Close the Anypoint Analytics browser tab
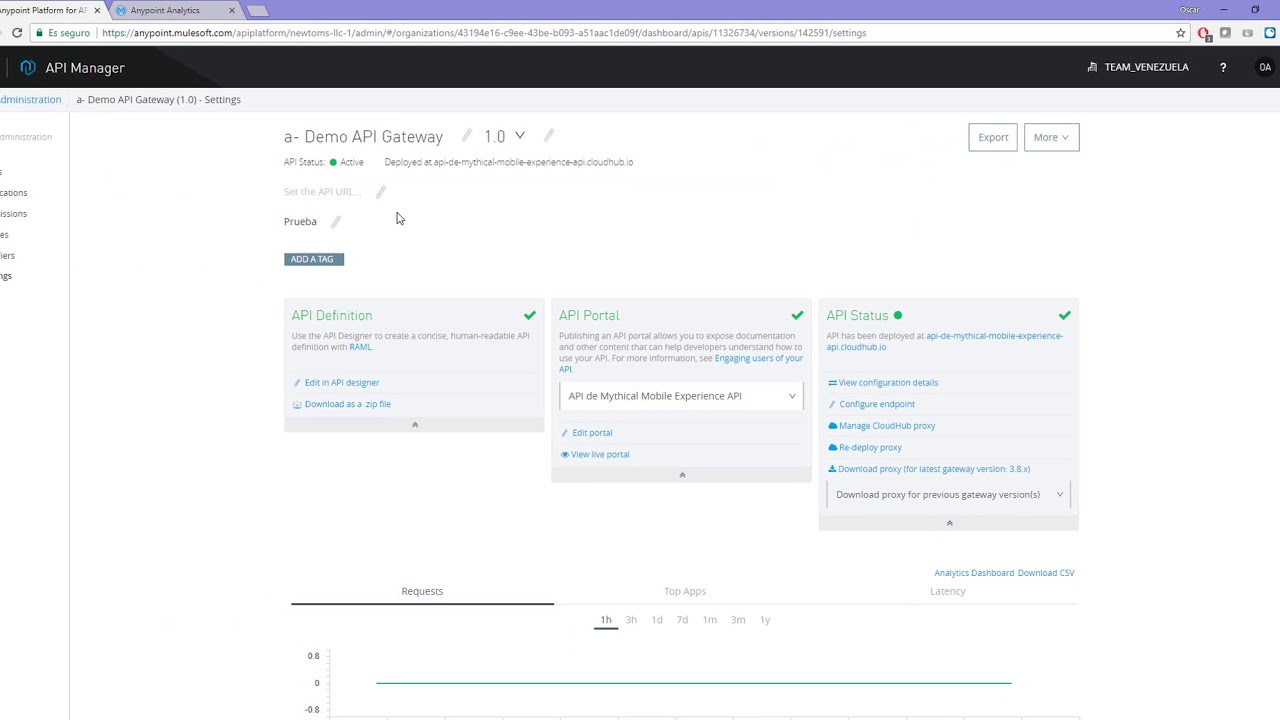 pos(231,10)
